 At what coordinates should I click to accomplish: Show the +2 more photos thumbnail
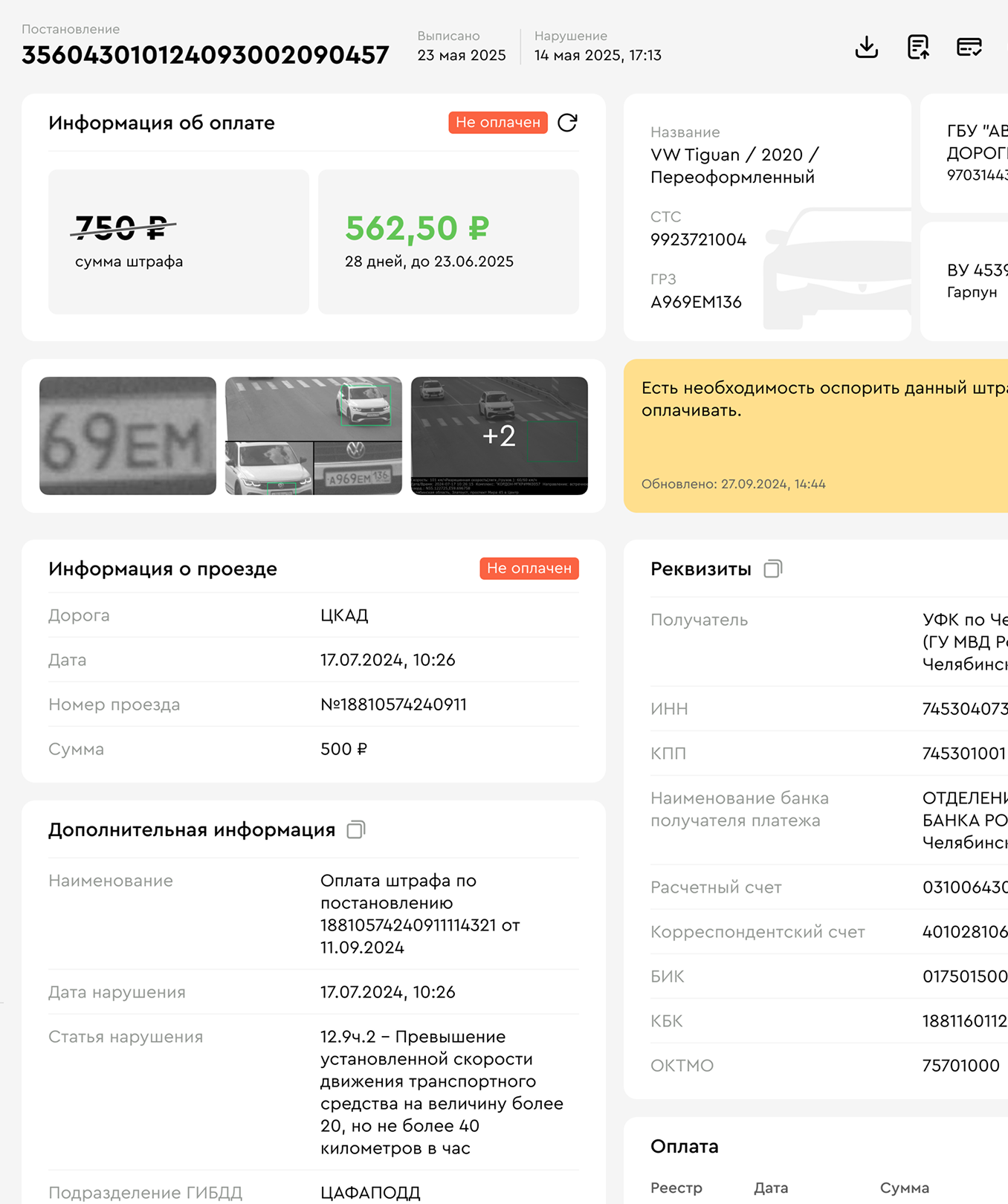(500, 436)
